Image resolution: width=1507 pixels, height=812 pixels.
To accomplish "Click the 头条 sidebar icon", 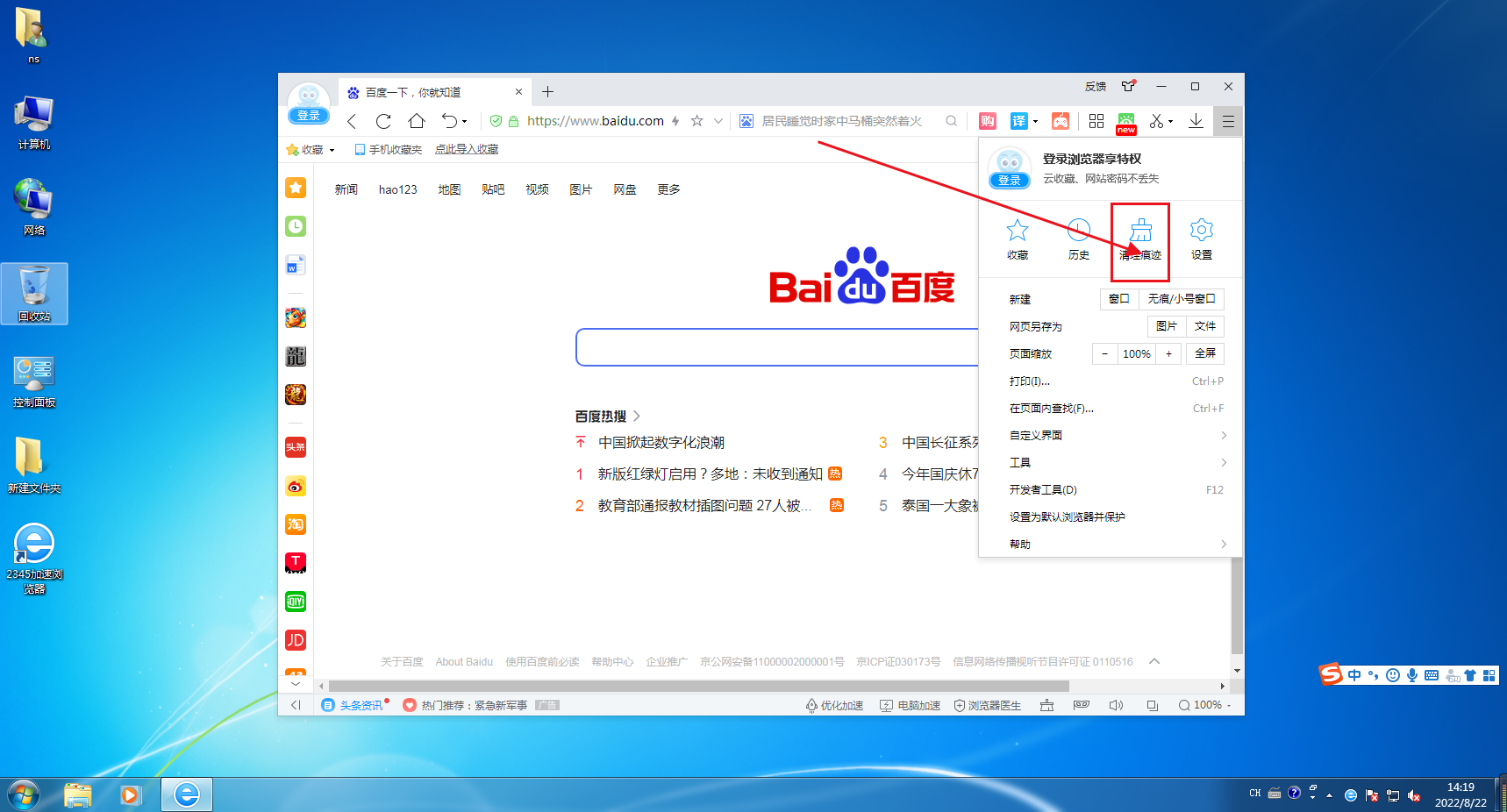I will (x=296, y=447).
